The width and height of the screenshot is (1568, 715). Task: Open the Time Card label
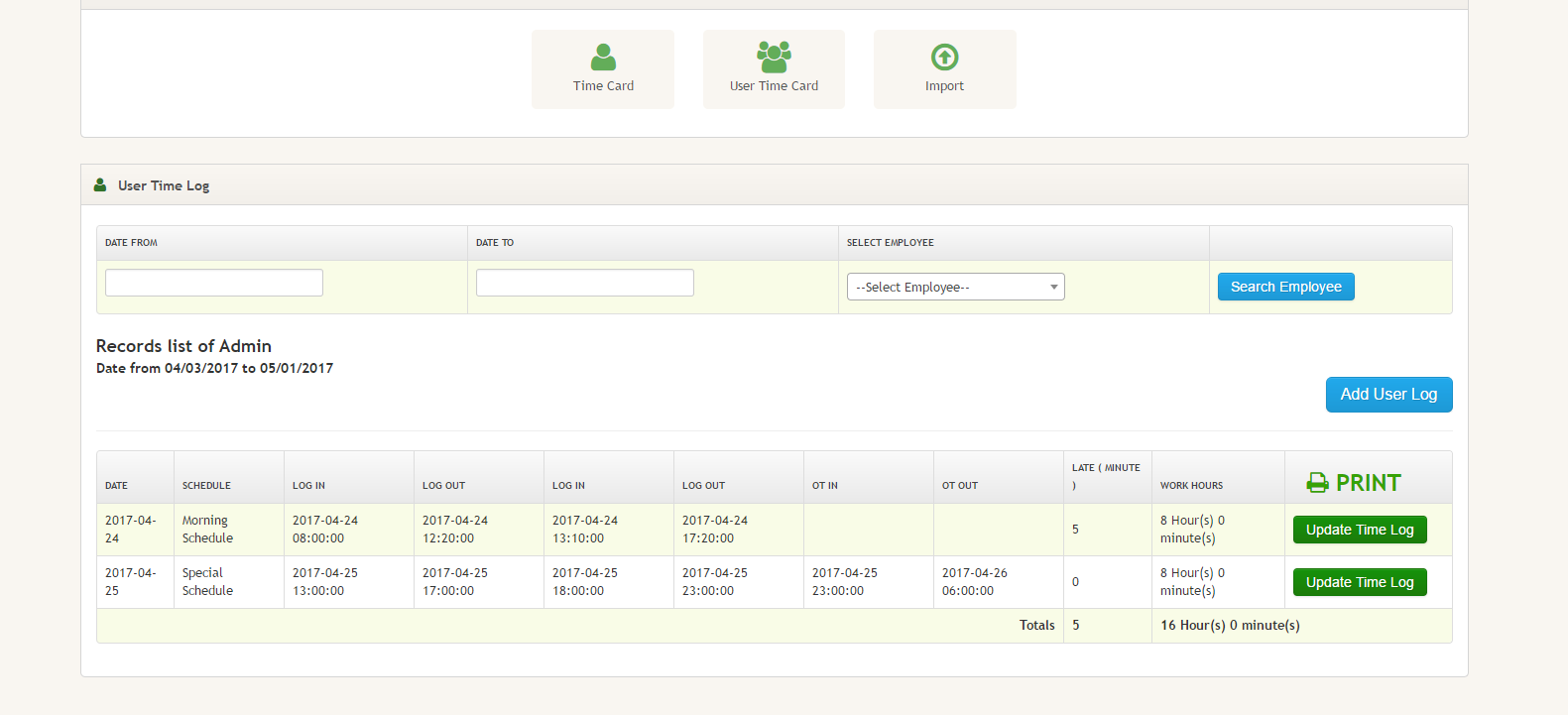coord(603,86)
